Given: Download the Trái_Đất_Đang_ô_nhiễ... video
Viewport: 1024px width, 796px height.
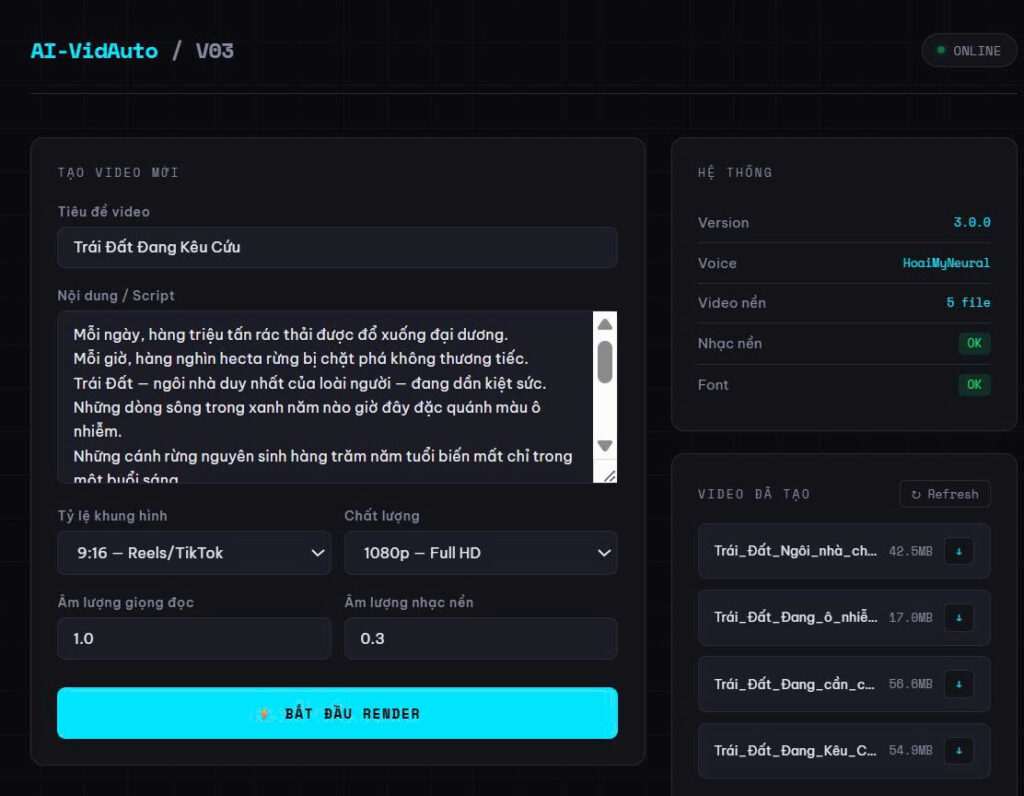Looking at the screenshot, I should click(x=959, y=618).
